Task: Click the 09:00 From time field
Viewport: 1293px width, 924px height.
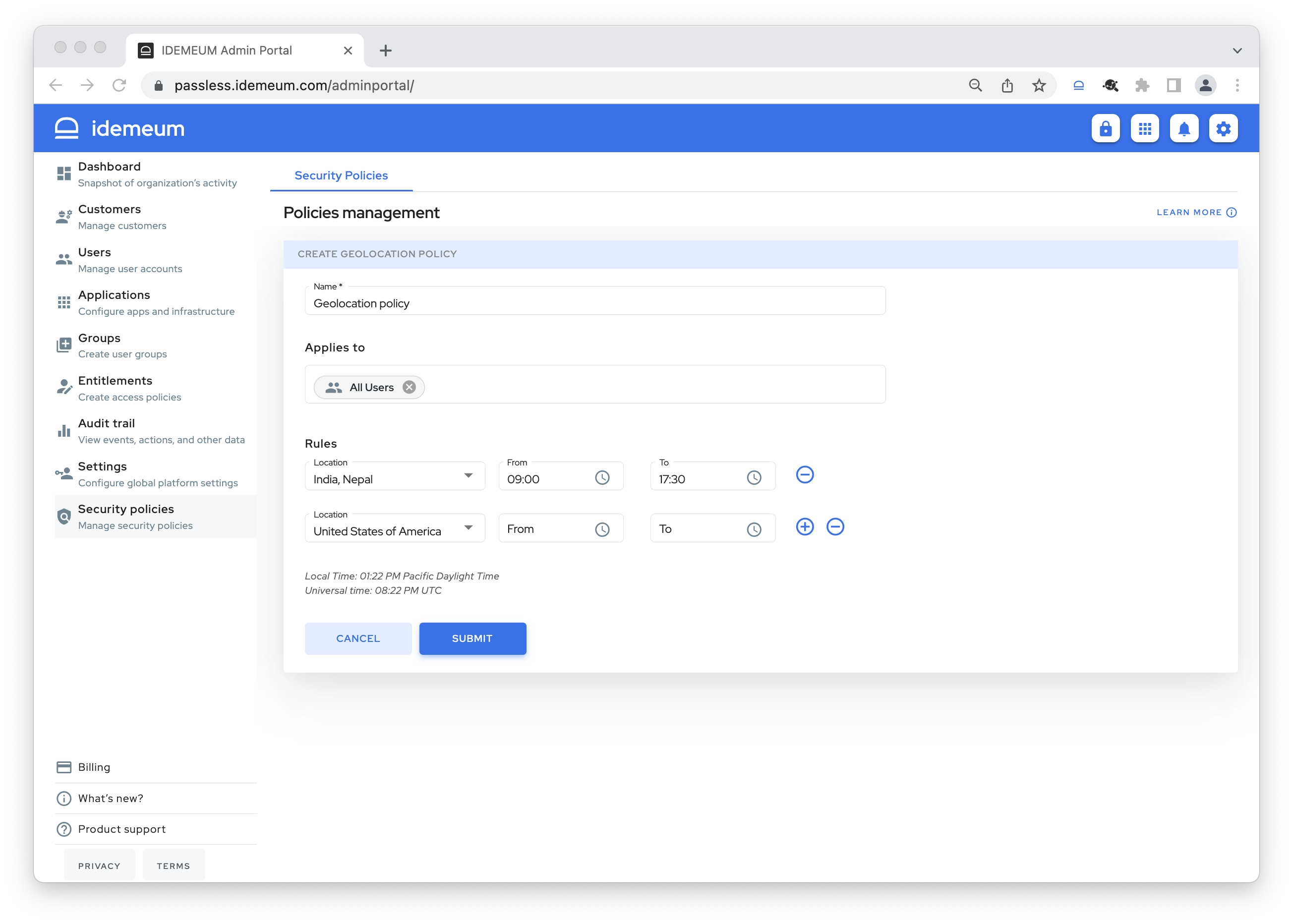Action: [561, 476]
